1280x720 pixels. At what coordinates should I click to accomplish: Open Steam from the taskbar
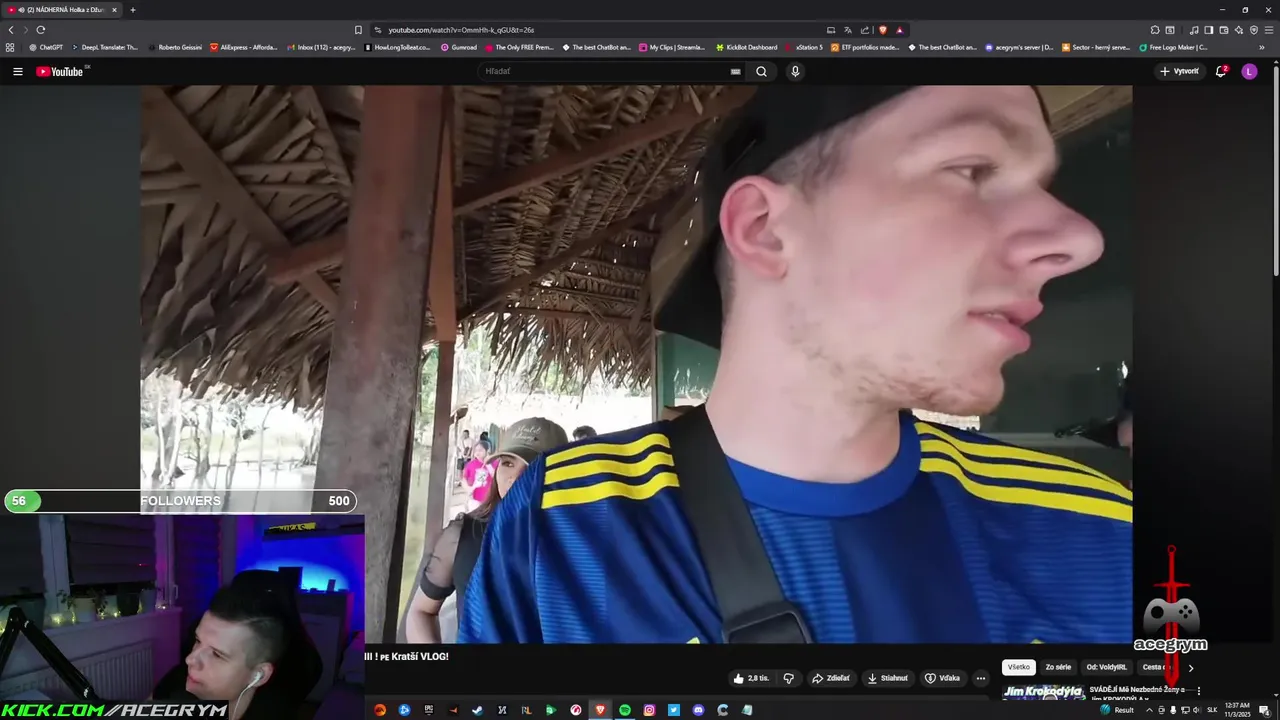[477, 710]
